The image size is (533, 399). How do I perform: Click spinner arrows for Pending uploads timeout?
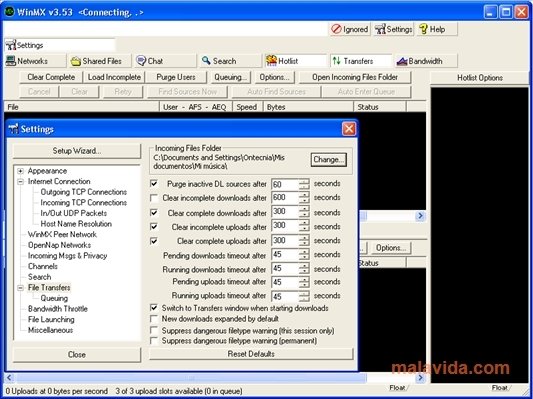(304, 282)
